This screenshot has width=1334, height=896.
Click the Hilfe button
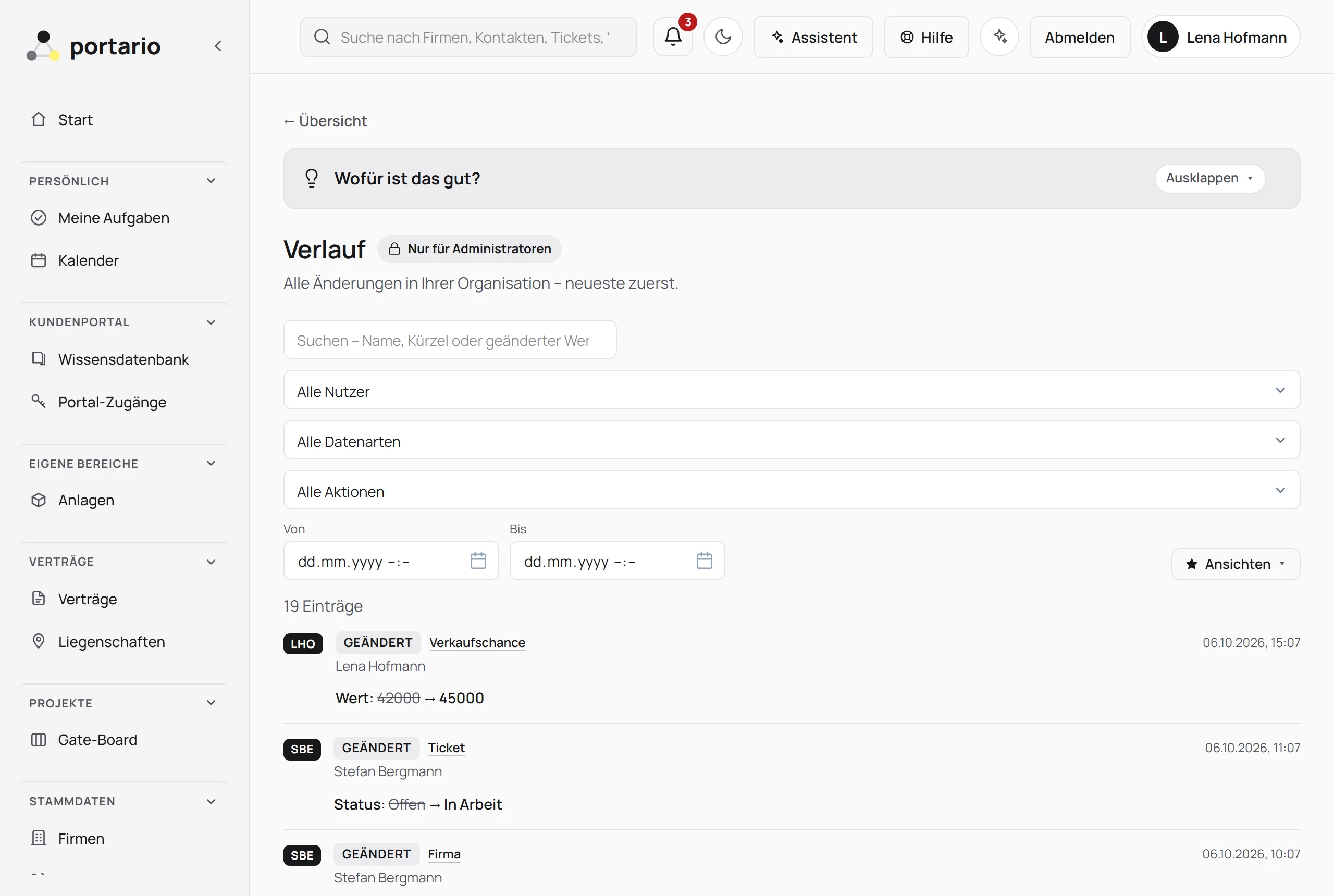tap(926, 37)
